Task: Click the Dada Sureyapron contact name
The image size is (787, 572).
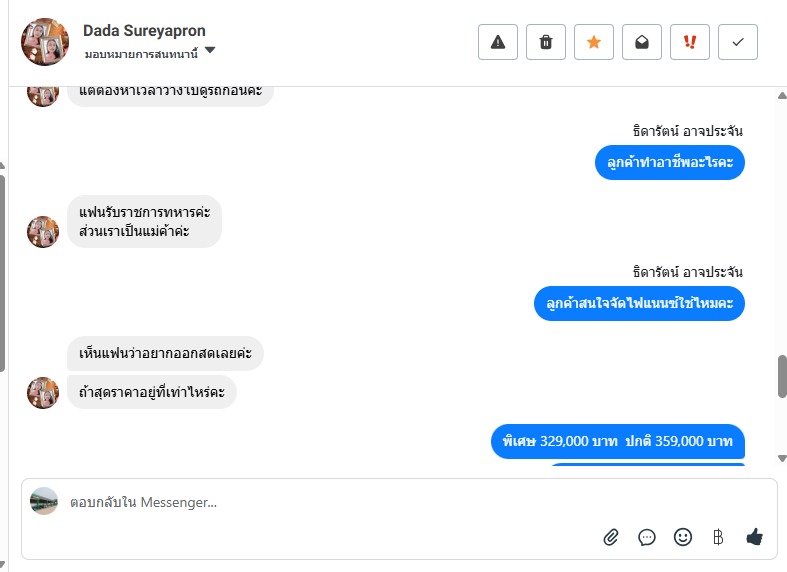Action: click(x=144, y=31)
